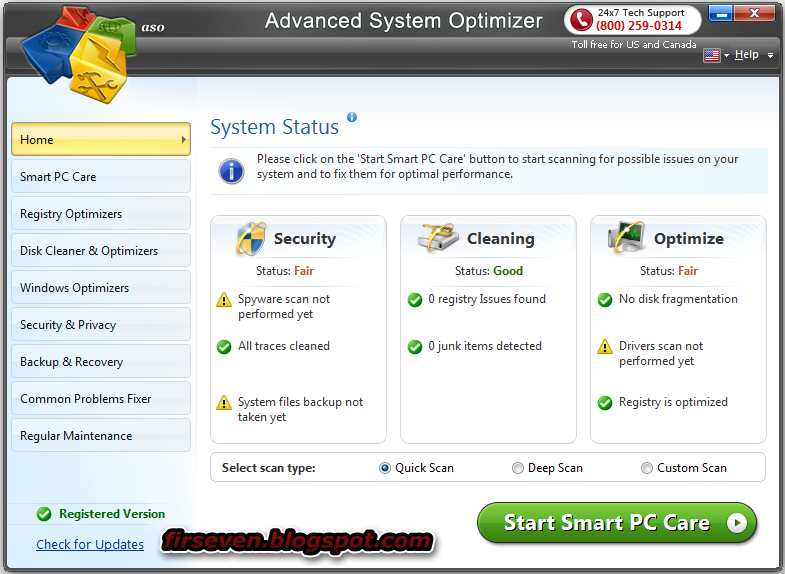Click play arrow icon on Start Smart PC Care
Image resolution: width=785 pixels, height=574 pixels.
coord(736,523)
